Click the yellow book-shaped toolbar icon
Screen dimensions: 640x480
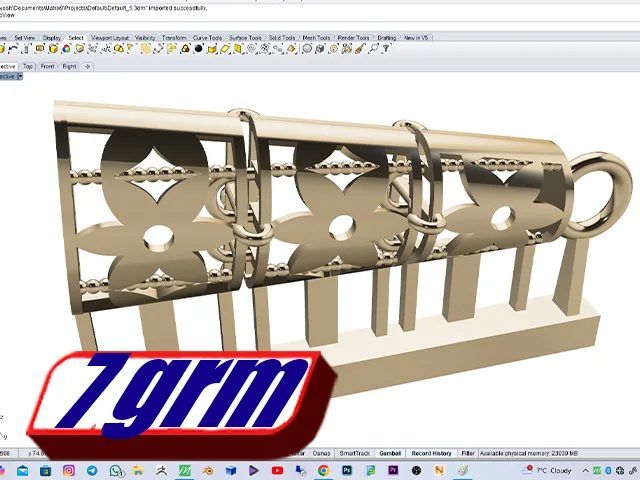[x=238, y=49]
